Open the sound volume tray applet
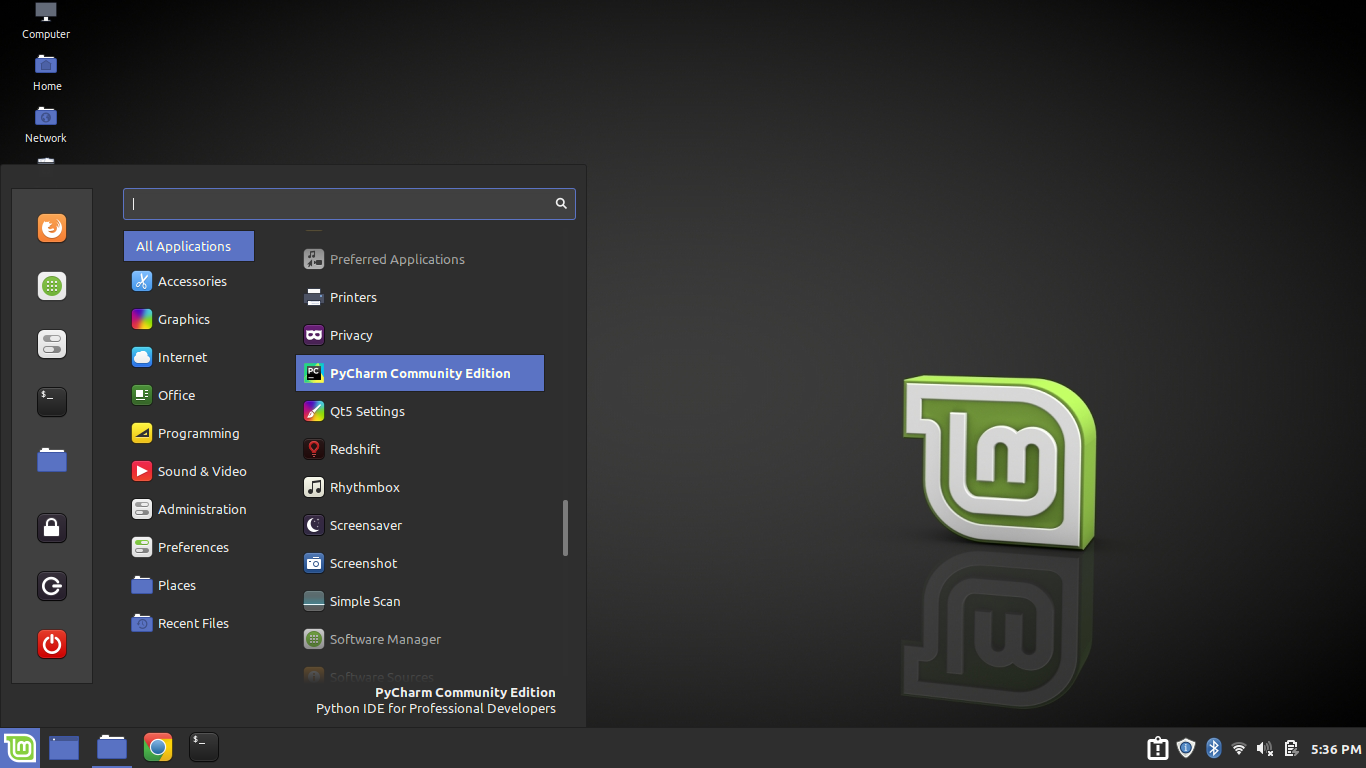The width and height of the screenshot is (1366, 768). 1265,748
